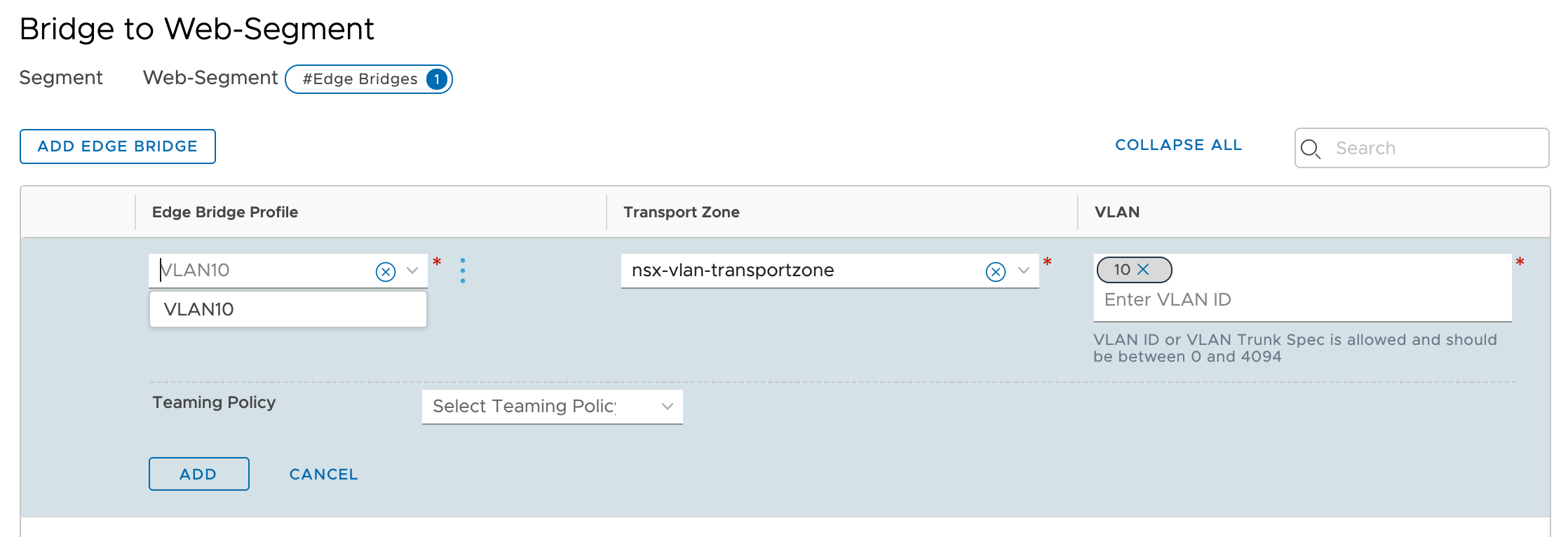Click the #Edge Bridges tag pill
Viewport: 1568px width, 537px height.
(x=369, y=79)
